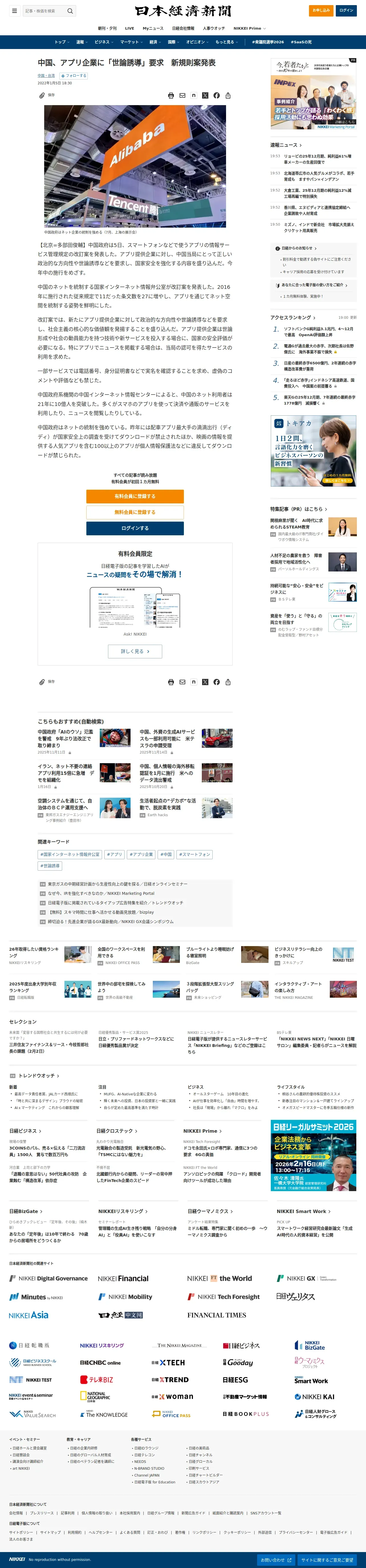The height and width of the screenshot is (1568, 366).
Task: Click the orange お申し込み button
Action: coord(321,10)
